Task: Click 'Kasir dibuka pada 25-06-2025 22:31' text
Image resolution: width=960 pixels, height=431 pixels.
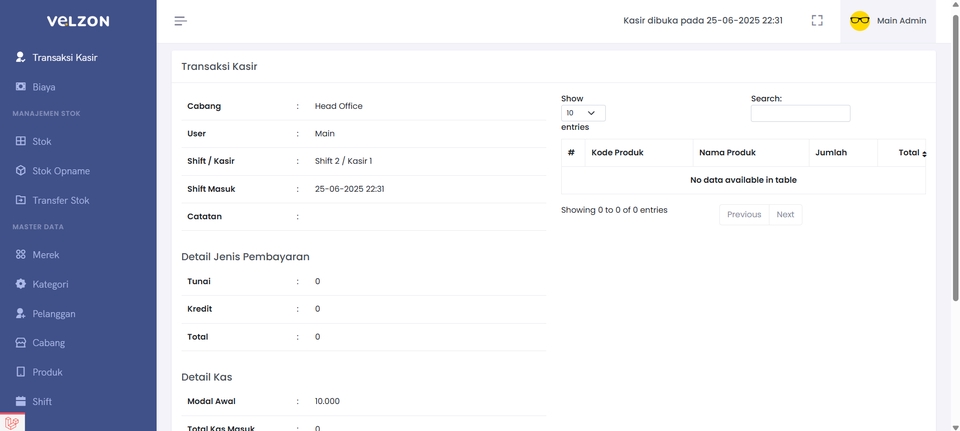Action: pos(703,21)
